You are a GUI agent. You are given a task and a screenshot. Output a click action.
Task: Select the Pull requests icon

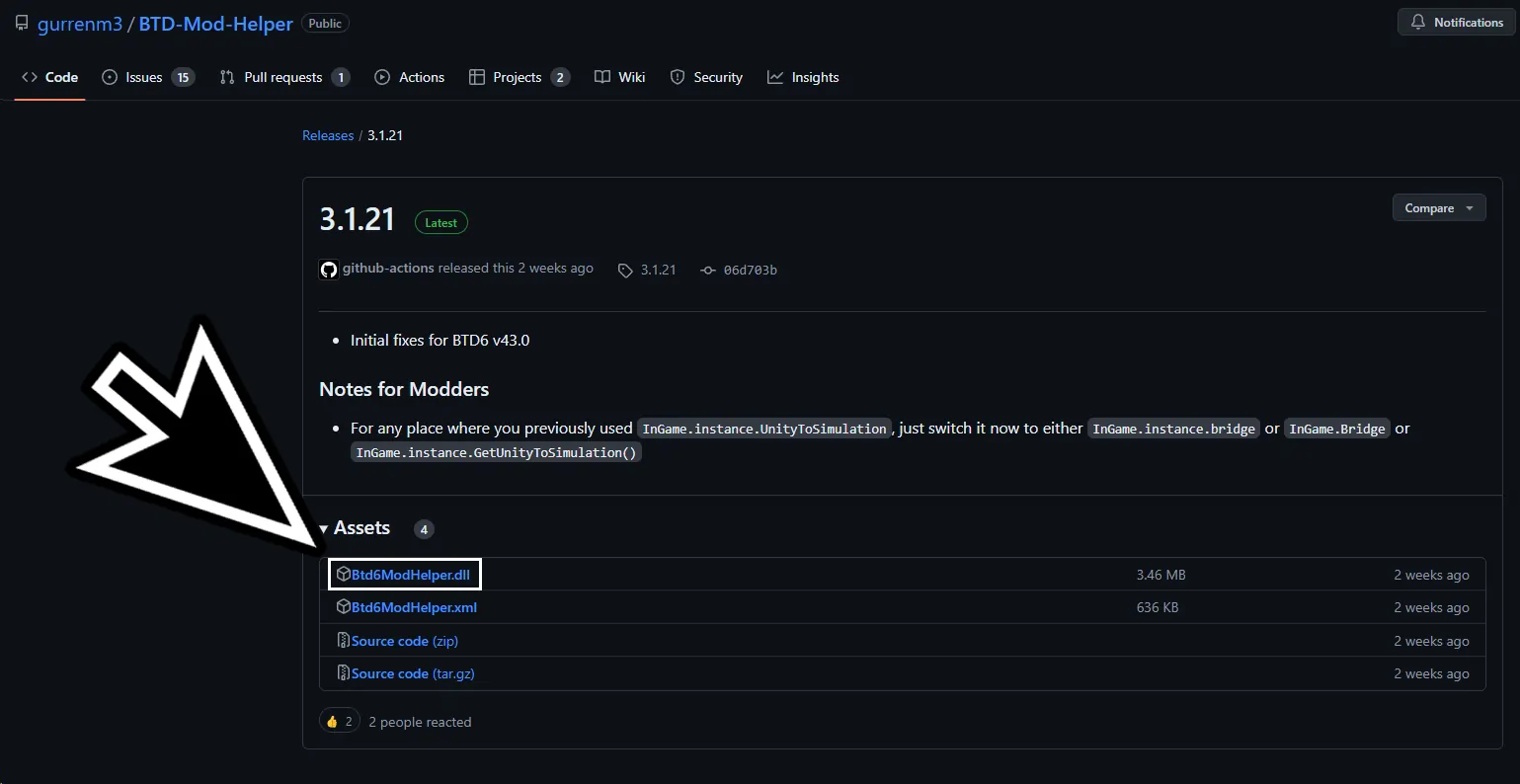click(x=226, y=76)
